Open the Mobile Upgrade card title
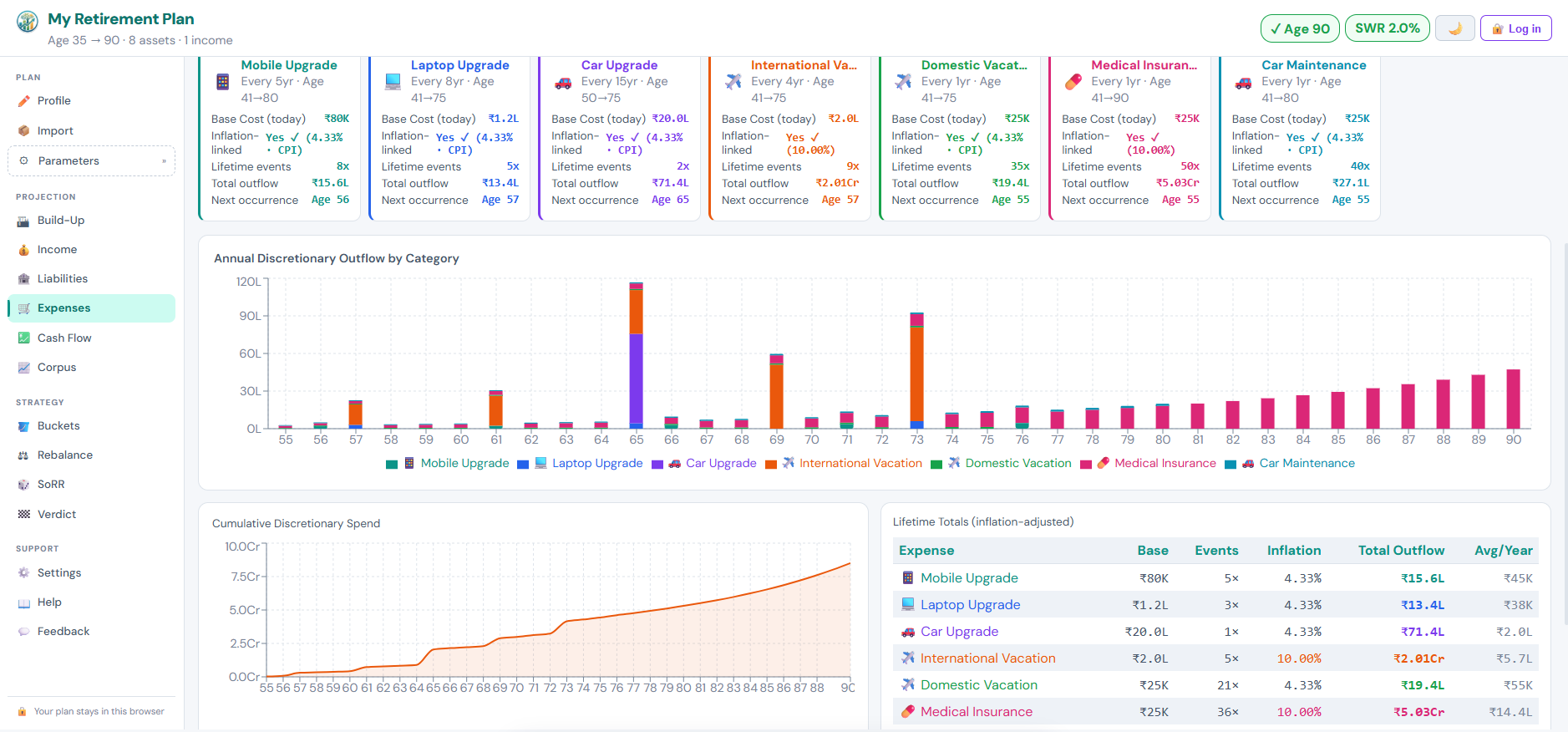1568x732 pixels. tap(289, 65)
